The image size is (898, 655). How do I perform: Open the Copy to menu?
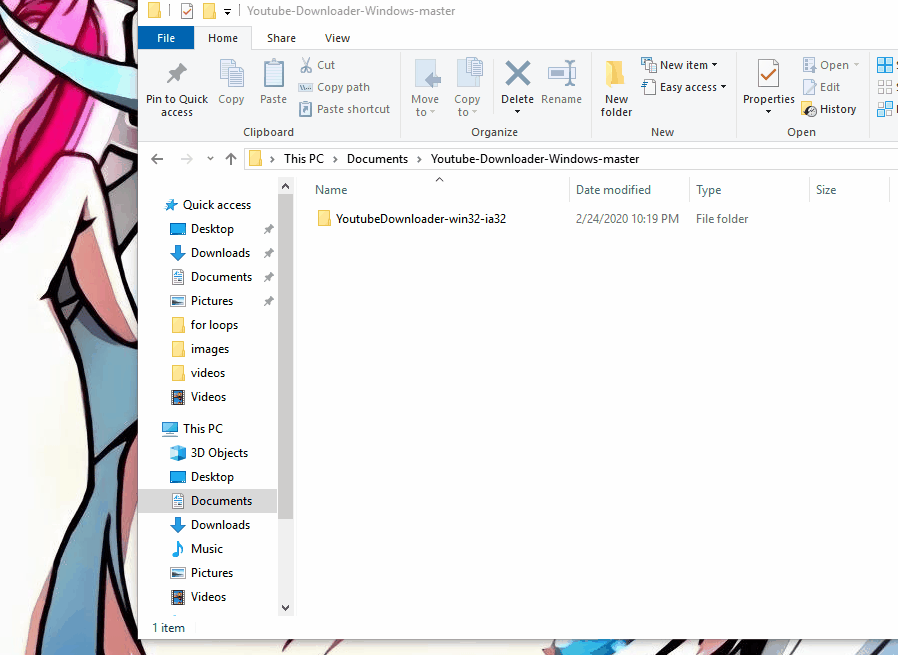coord(467,89)
